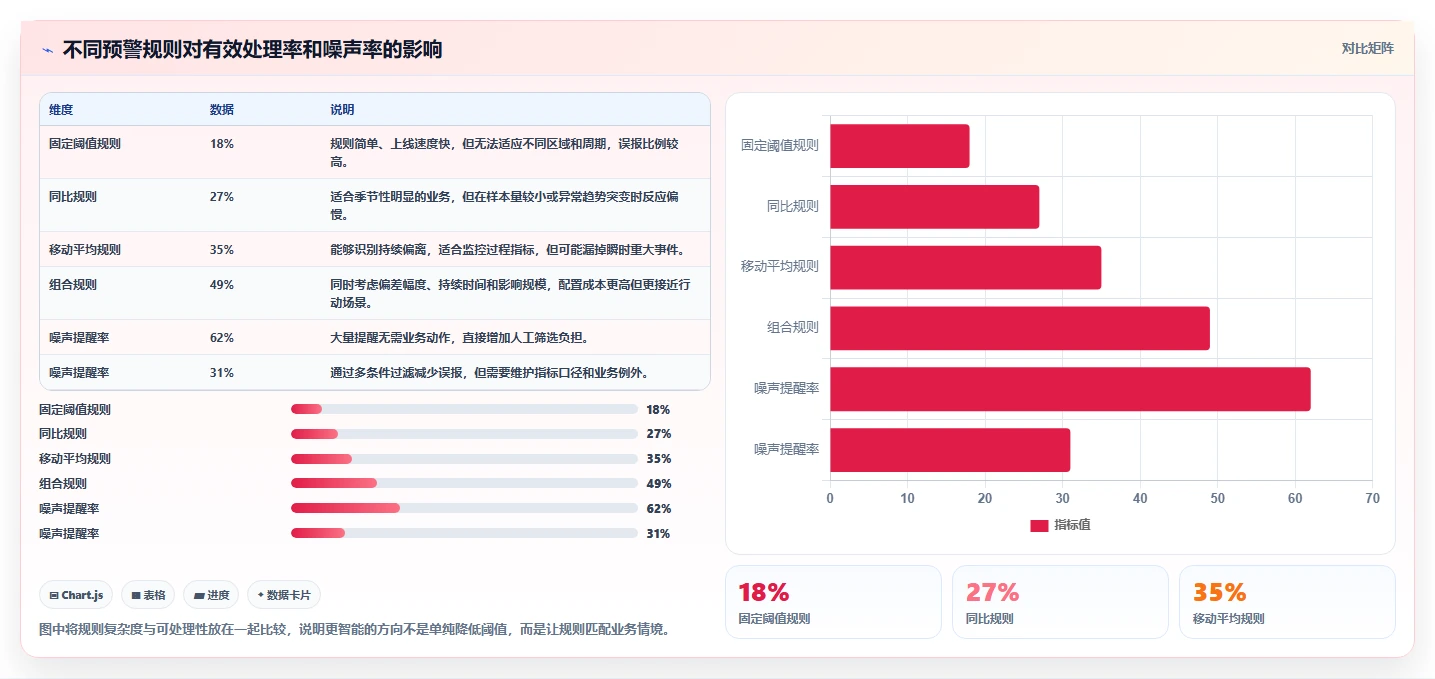This screenshot has height=679, width=1435.
Task: Click the 35% cell in the table
Action: [222, 250]
